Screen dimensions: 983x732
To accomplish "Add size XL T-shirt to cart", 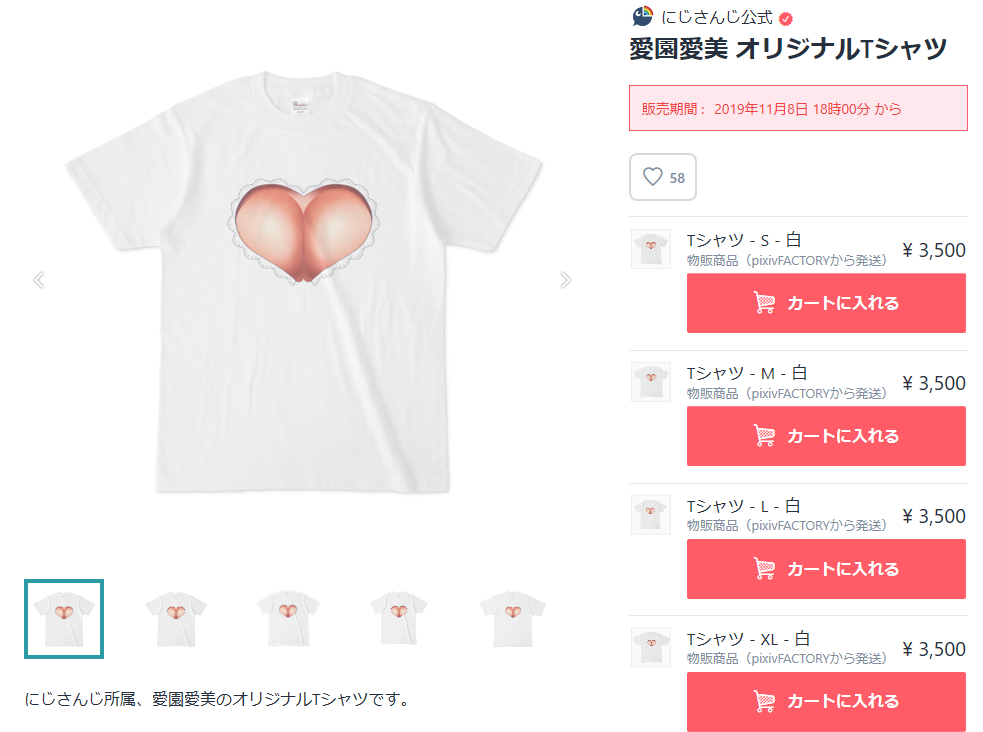I will 826,701.
